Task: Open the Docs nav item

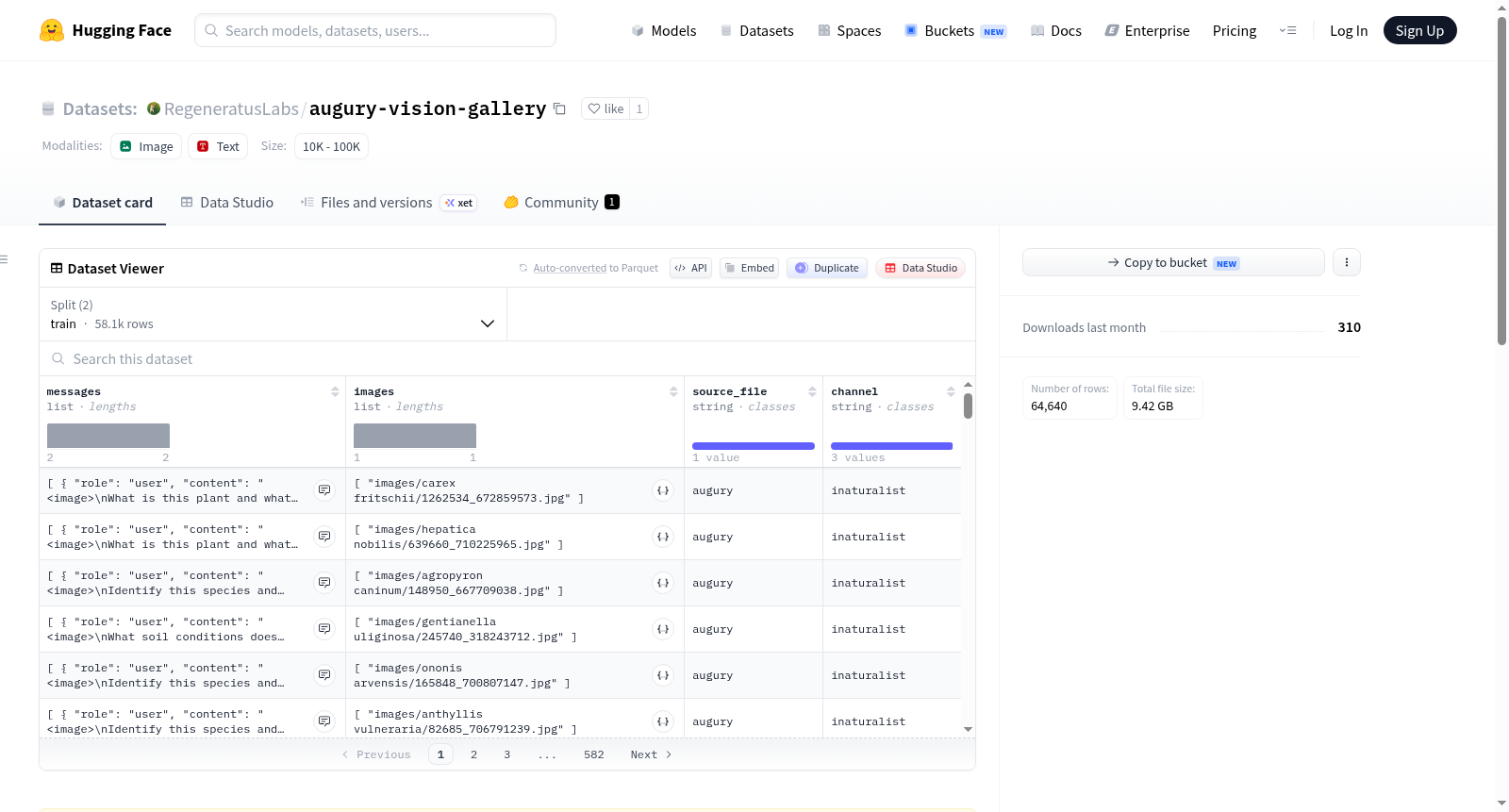Action: (1056, 30)
